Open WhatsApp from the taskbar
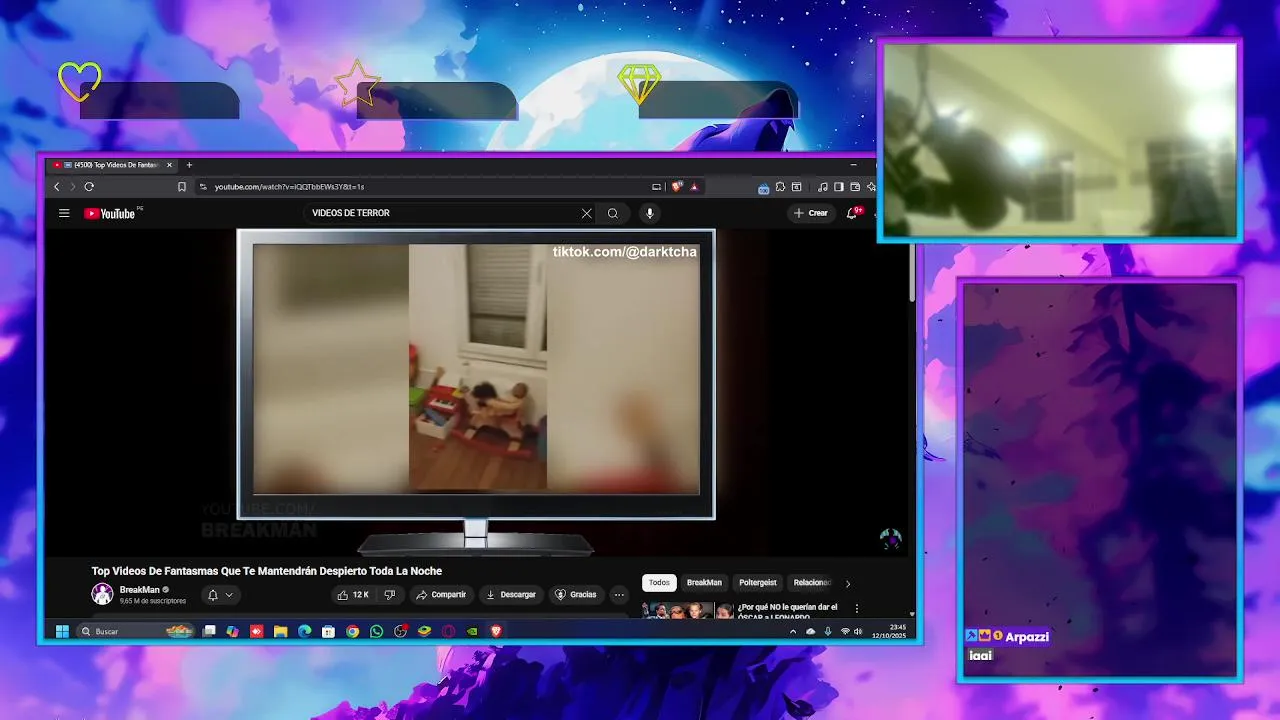Viewport: 1280px width, 720px height. point(377,631)
